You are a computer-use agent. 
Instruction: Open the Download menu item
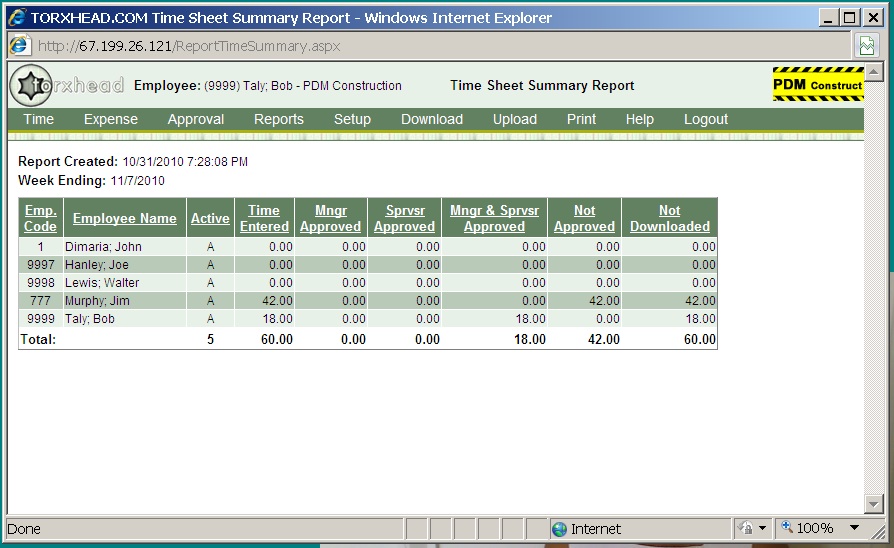click(432, 119)
